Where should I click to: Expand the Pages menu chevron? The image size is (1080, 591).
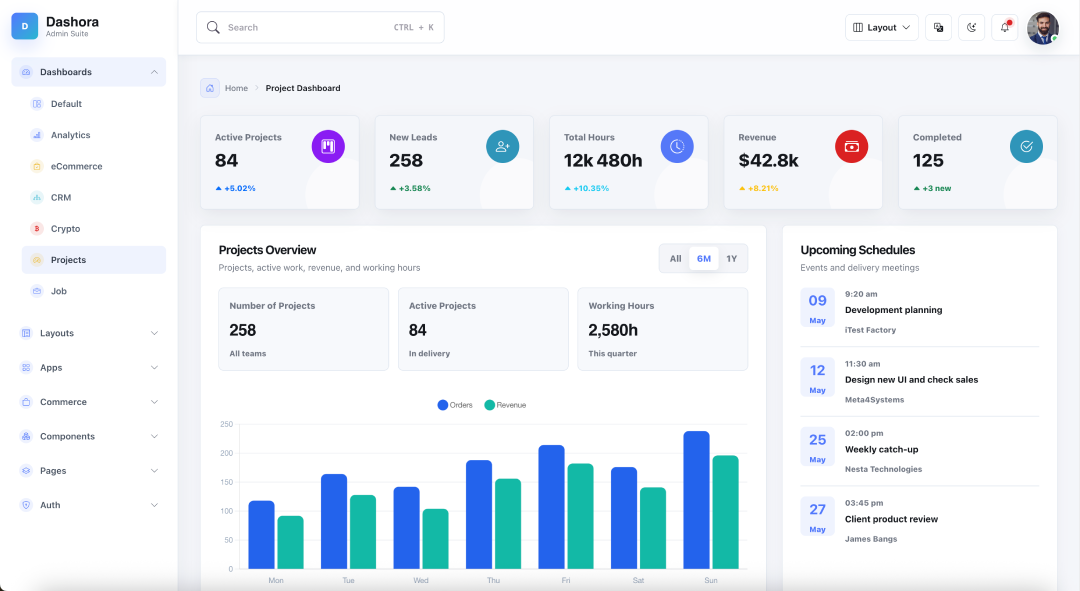click(x=154, y=470)
